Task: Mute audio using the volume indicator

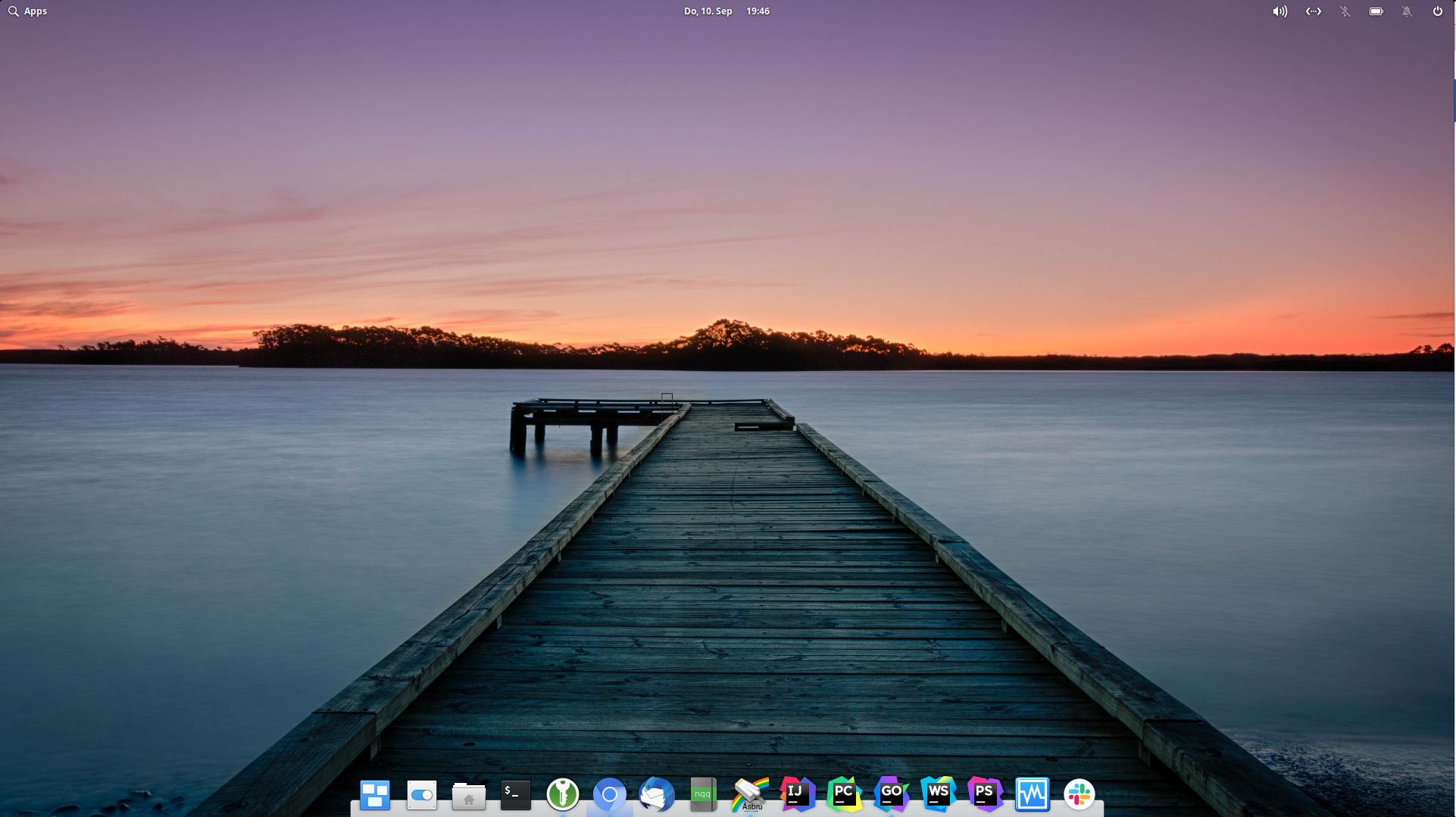Action: tap(1279, 11)
